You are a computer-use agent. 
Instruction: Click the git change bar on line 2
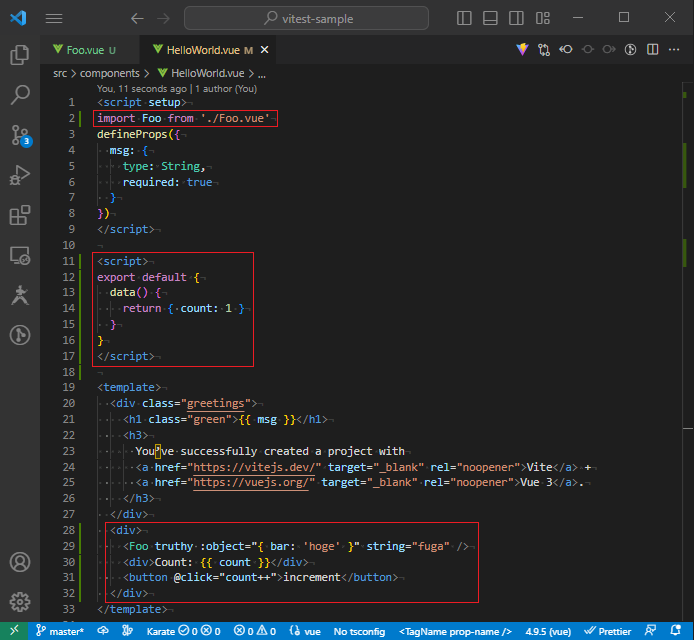(x=80, y=119)
